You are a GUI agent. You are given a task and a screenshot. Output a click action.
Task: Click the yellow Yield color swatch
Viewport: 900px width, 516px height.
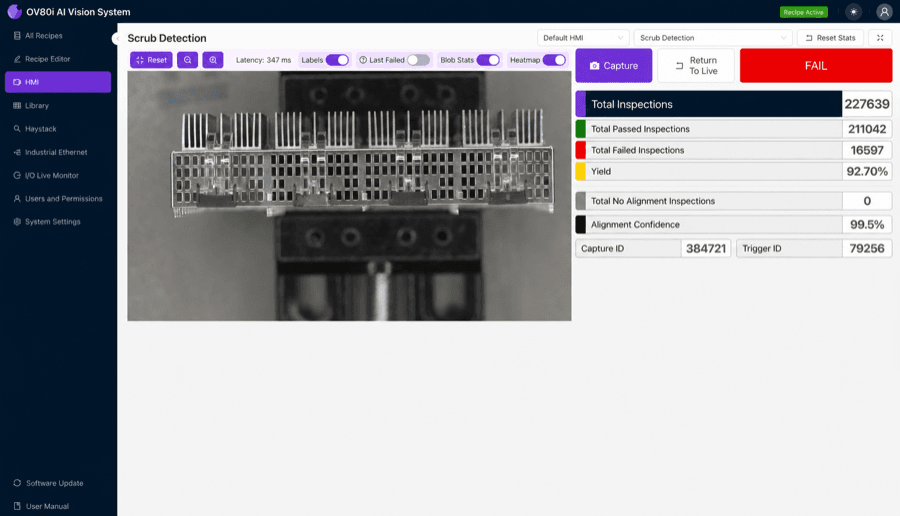pyautogui.click(x=581, y=172)
